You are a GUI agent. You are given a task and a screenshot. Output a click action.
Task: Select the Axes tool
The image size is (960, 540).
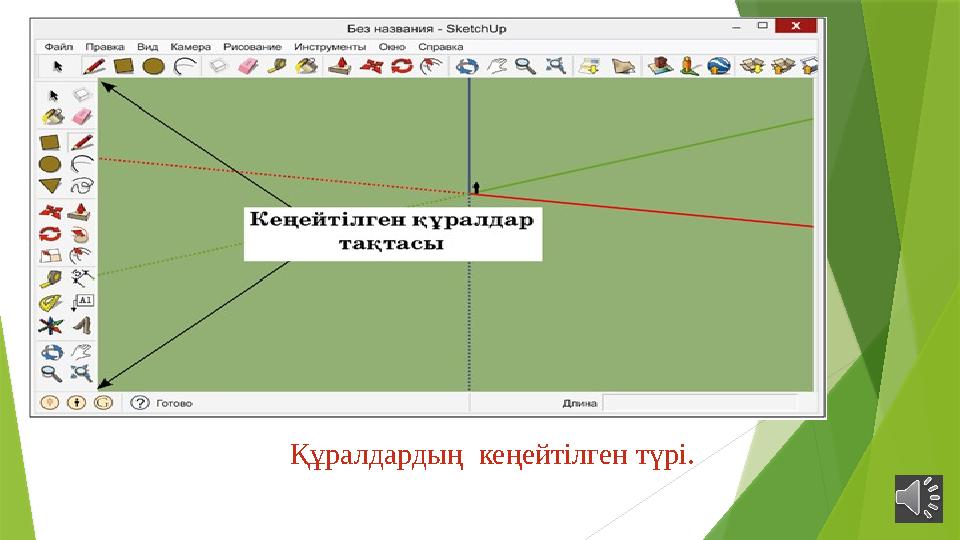[x=50, y=326]
